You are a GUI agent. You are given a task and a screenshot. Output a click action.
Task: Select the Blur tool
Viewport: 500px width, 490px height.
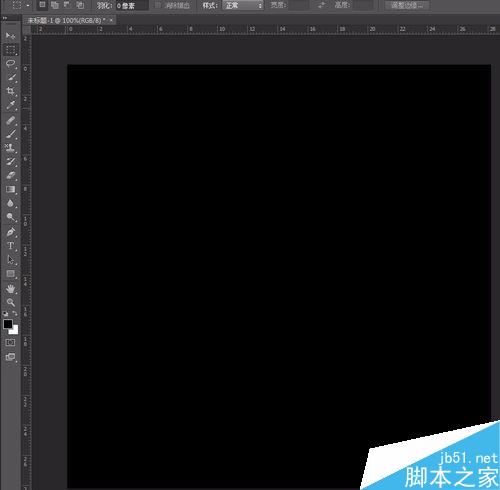(x=10, y=203)
